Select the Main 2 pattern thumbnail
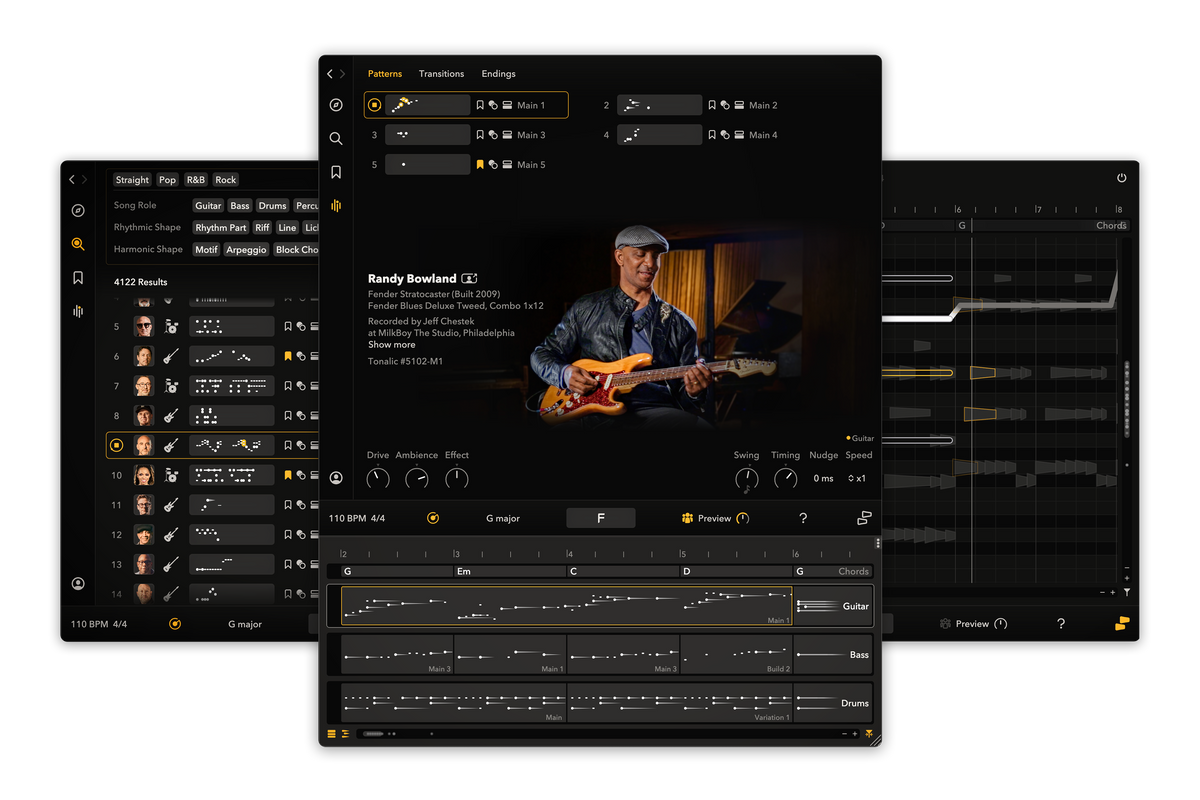This screenshot has height=800, width=1200. (x=660, y=105)
